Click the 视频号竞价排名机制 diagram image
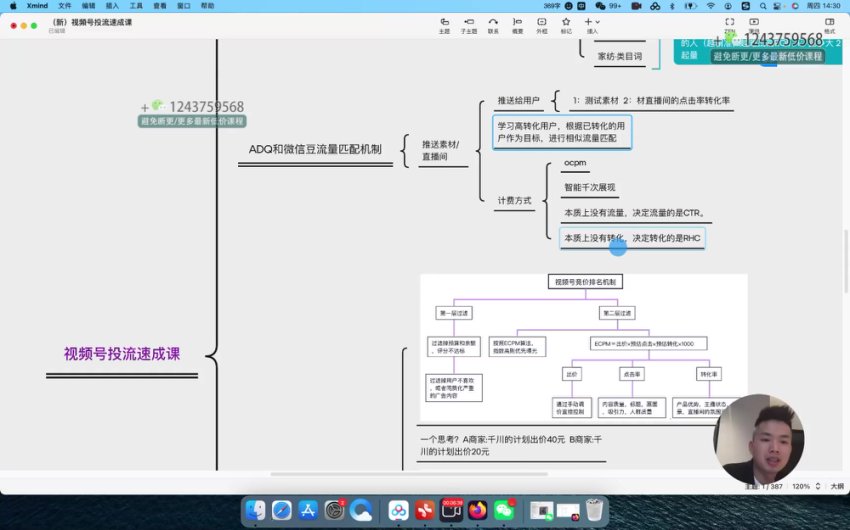Viewport: 850px width, 530px height. point(583,350)
